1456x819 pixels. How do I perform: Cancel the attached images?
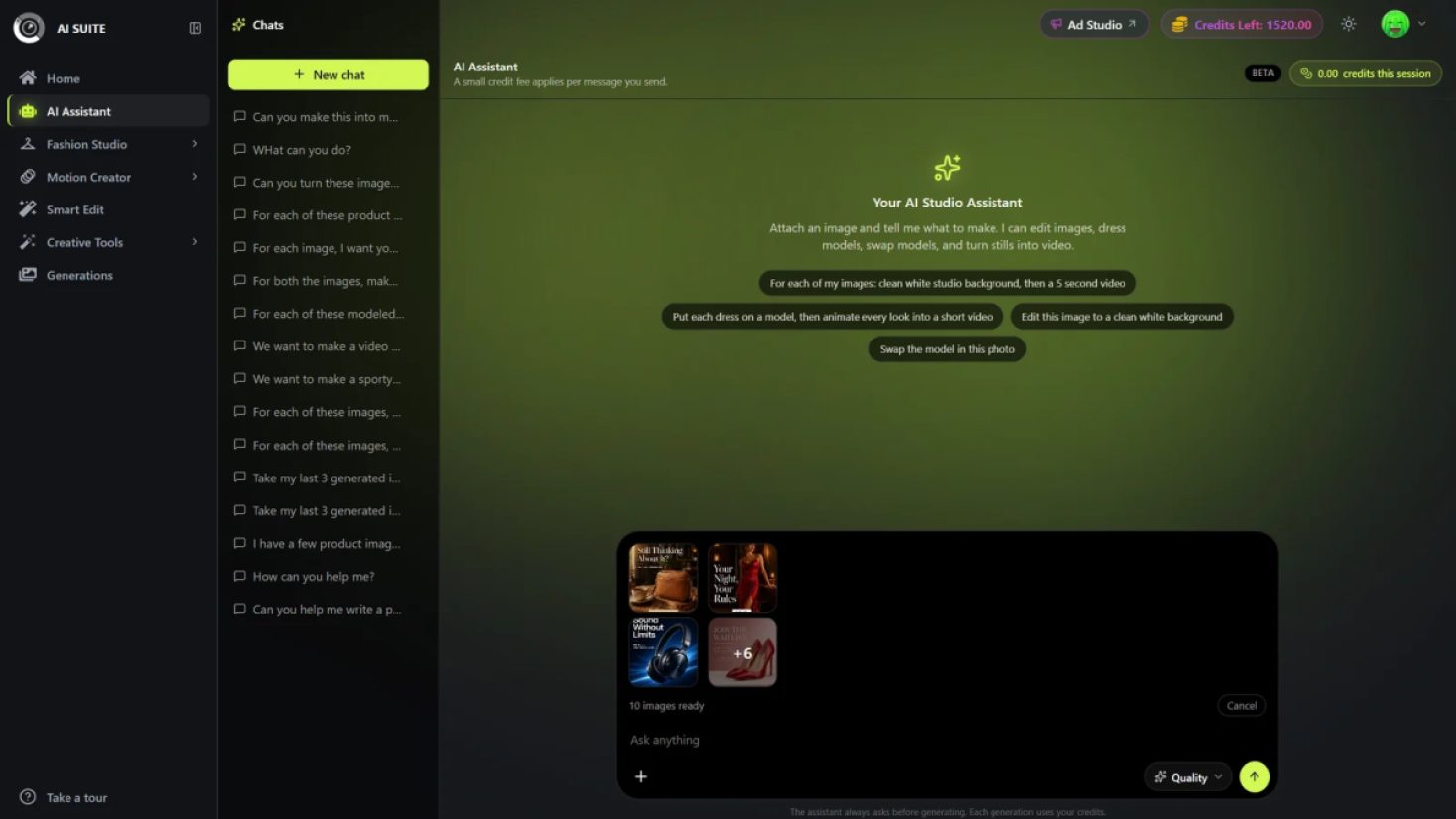click(x=1242, y=706)
